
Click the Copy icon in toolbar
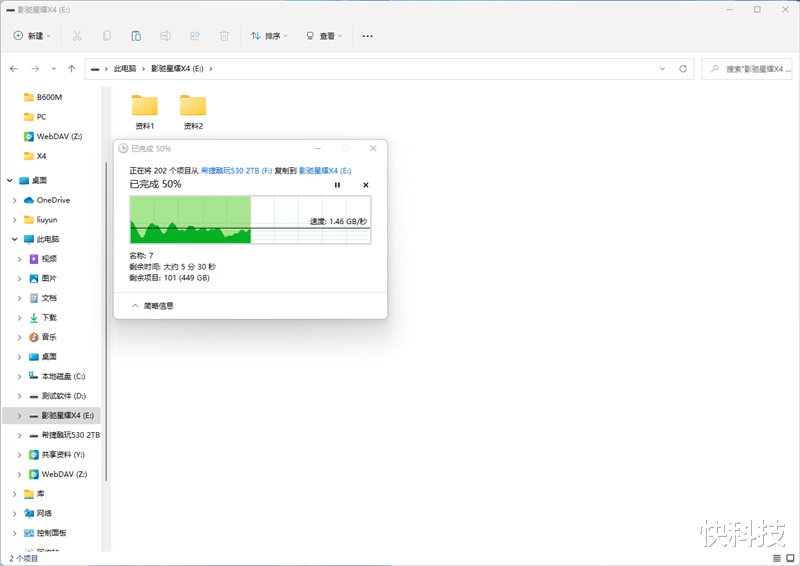pos(107,36)
